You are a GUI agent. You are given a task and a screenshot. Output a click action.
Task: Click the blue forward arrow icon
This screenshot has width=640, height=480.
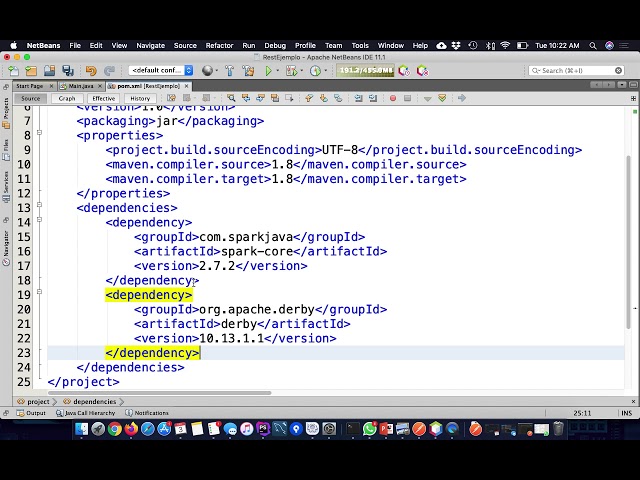click(x=462, y=98)
